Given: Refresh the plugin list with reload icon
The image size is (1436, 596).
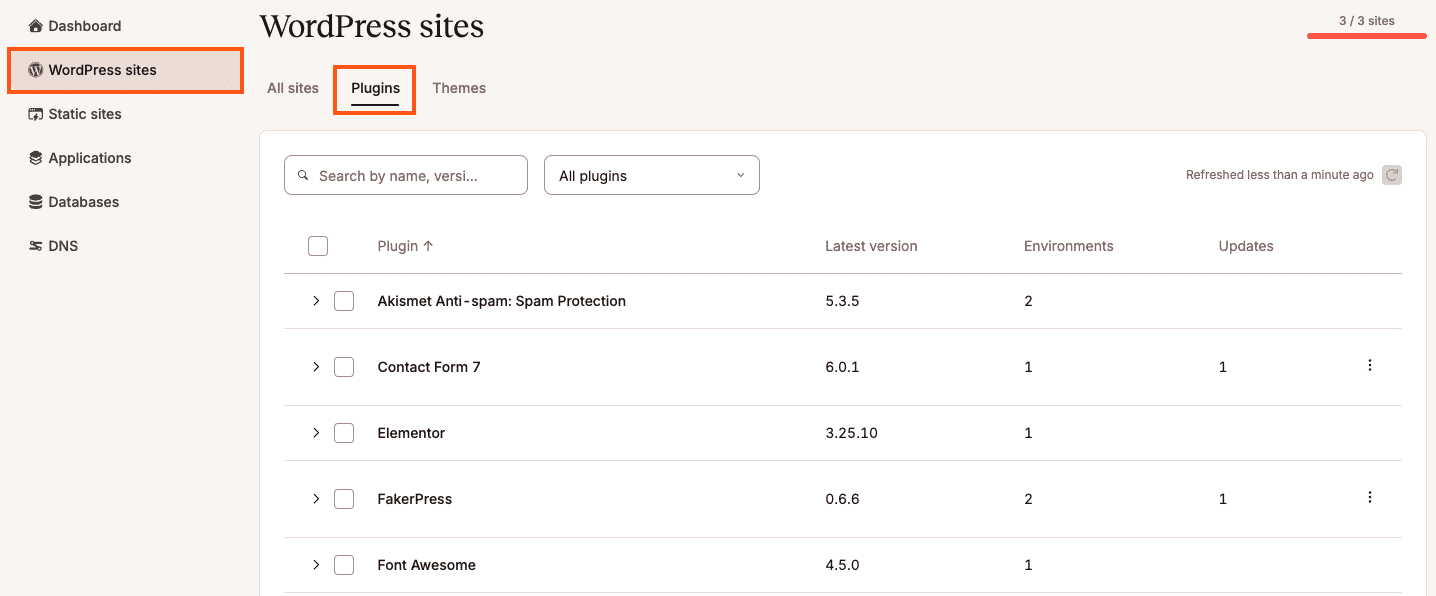Looking at the screenshot, I should click(x=1391, y=175).
